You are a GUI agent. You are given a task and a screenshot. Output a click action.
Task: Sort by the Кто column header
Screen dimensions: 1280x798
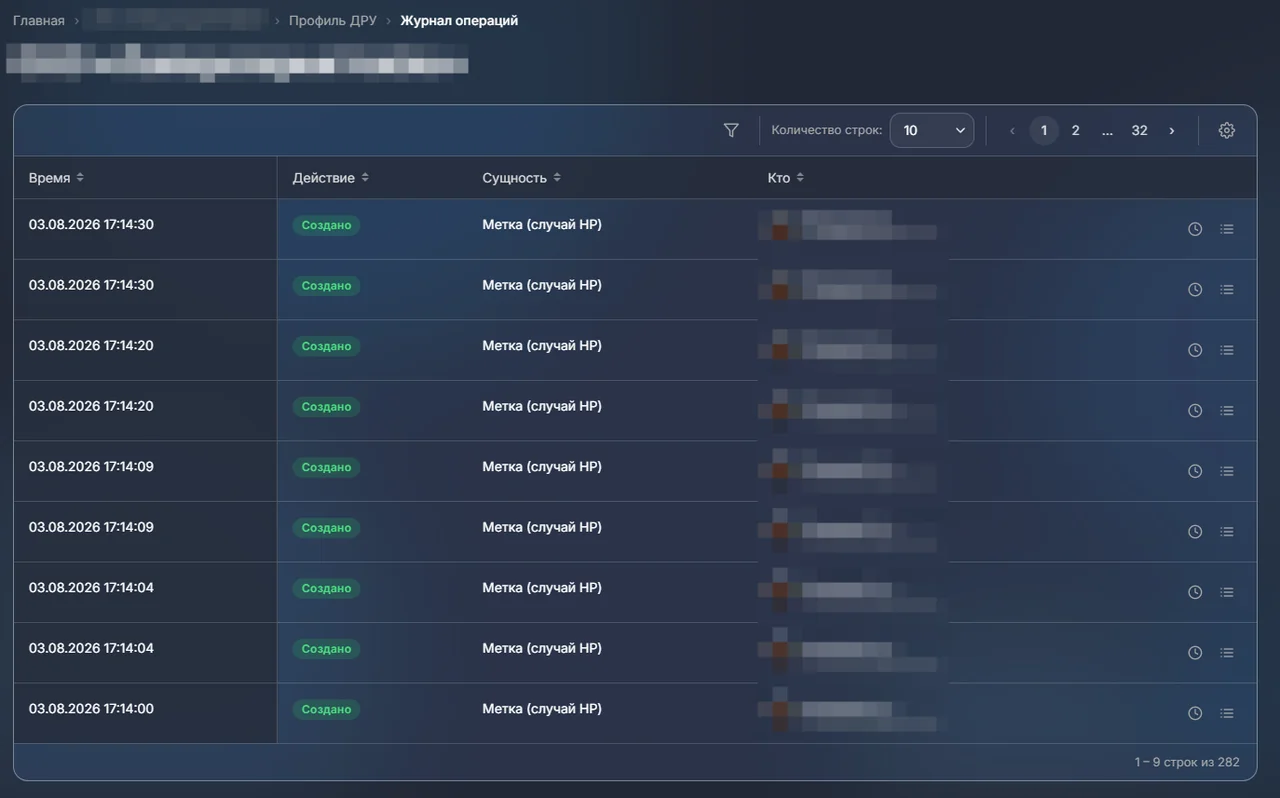coord(786,178)
